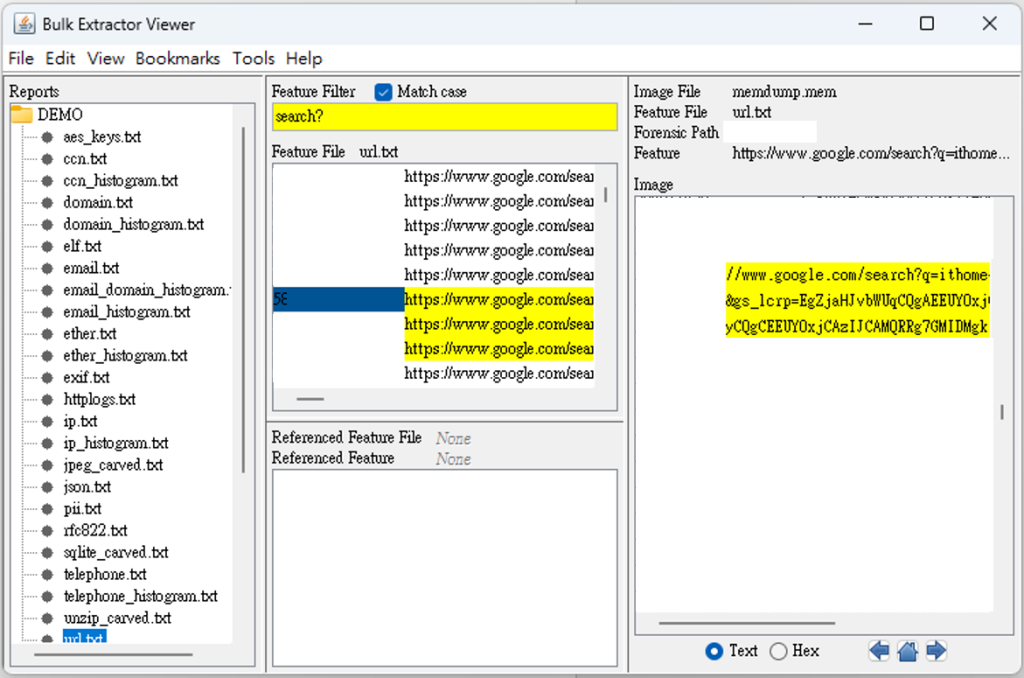This screenshot has height=678, width=1024.
Task: Select domain.txt in the Reports list
Action: coord(98,202)
